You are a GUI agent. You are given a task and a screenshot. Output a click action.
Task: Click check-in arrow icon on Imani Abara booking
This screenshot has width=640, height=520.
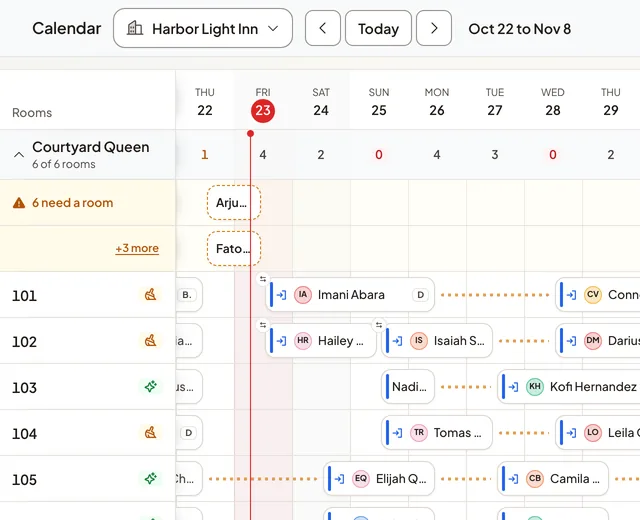click(x=281, y=295)
